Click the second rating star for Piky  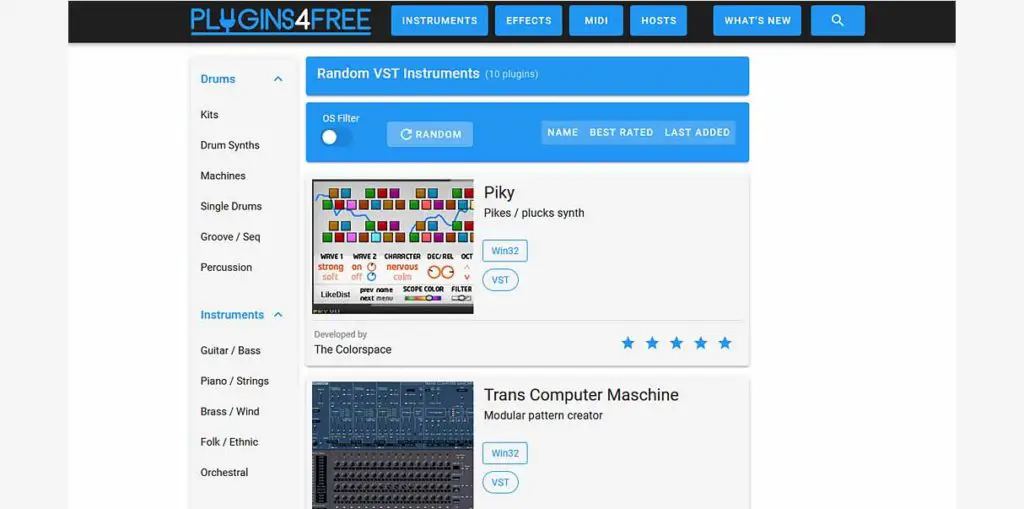click(x=652, y=343)
